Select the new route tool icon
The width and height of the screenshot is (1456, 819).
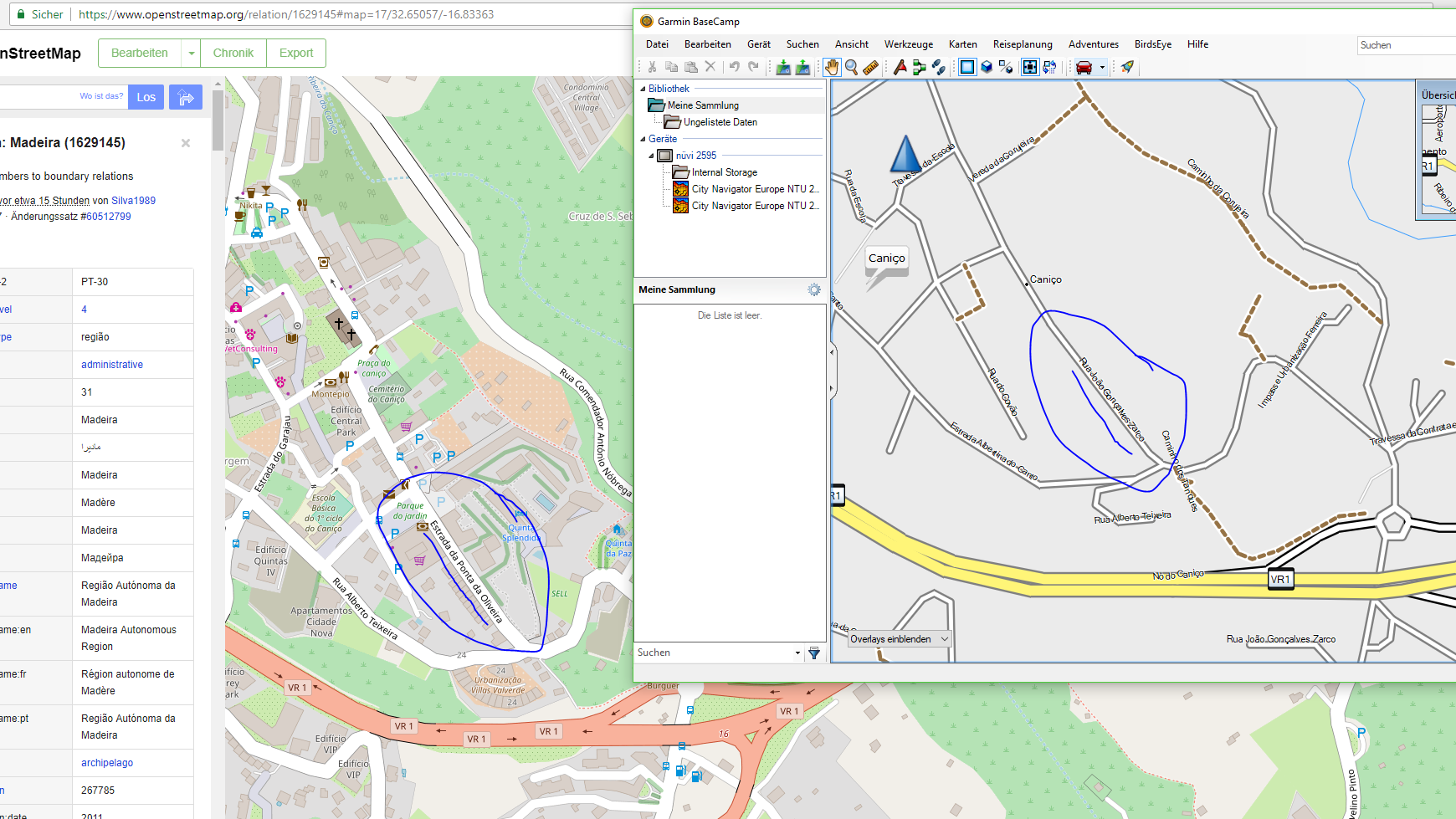coord(919,67)
